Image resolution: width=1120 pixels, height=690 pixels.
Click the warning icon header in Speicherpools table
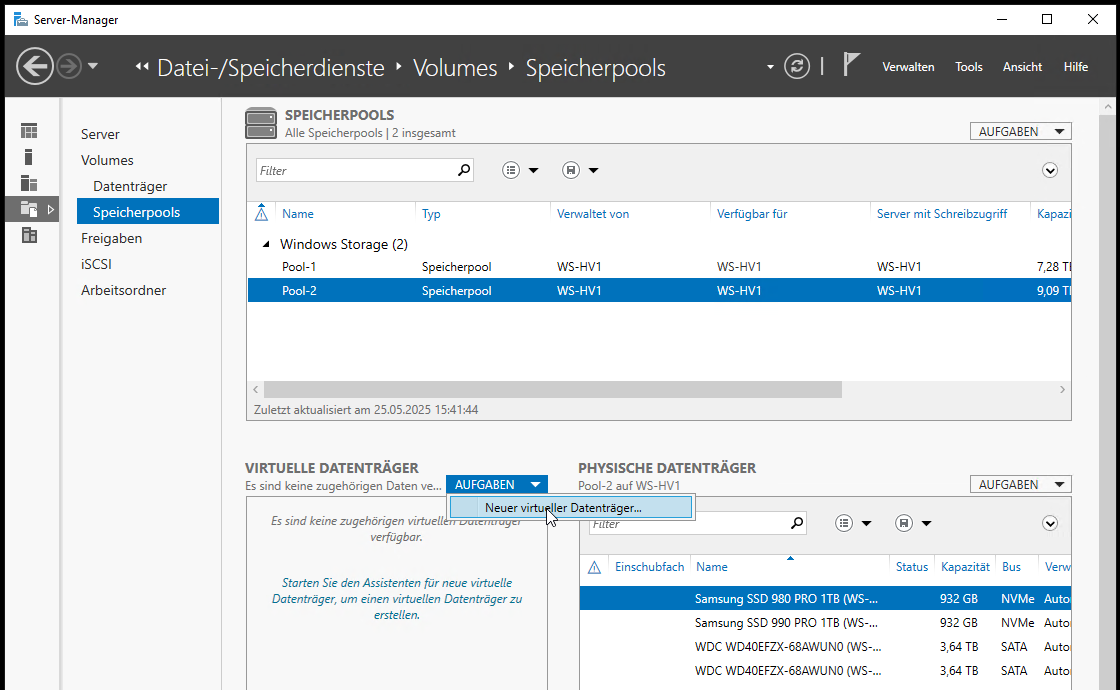coord(261,213)
